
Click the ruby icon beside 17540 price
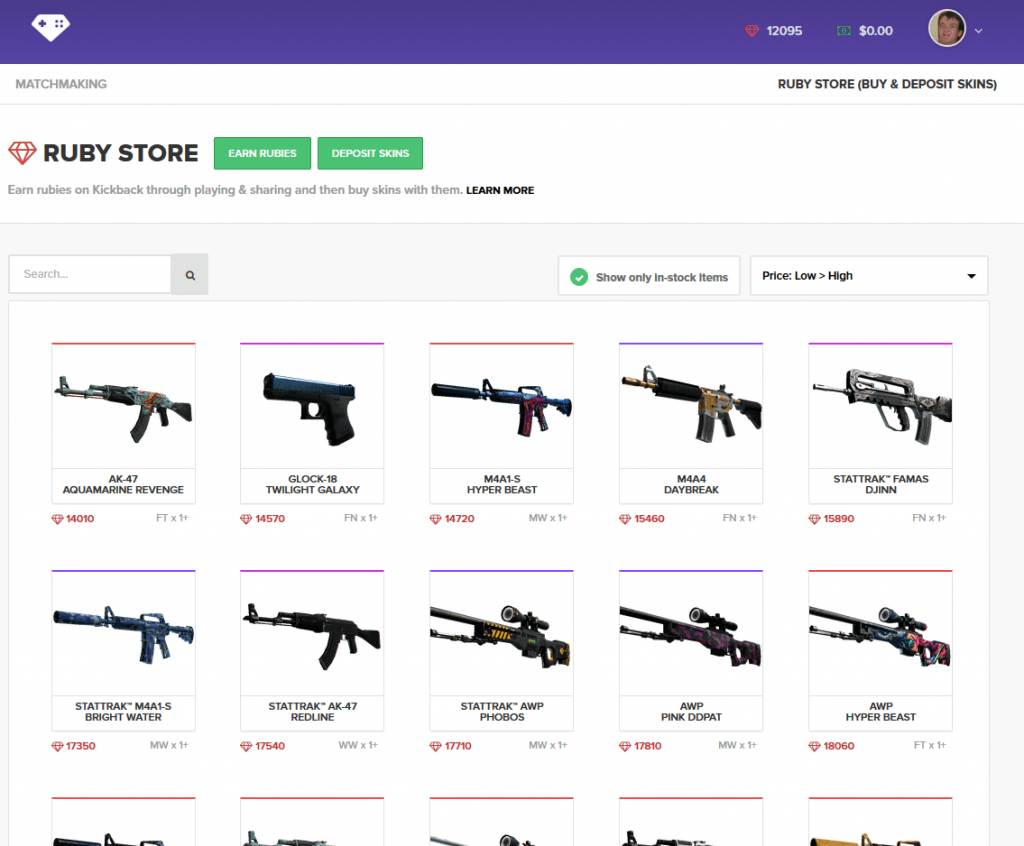point(246,746)
